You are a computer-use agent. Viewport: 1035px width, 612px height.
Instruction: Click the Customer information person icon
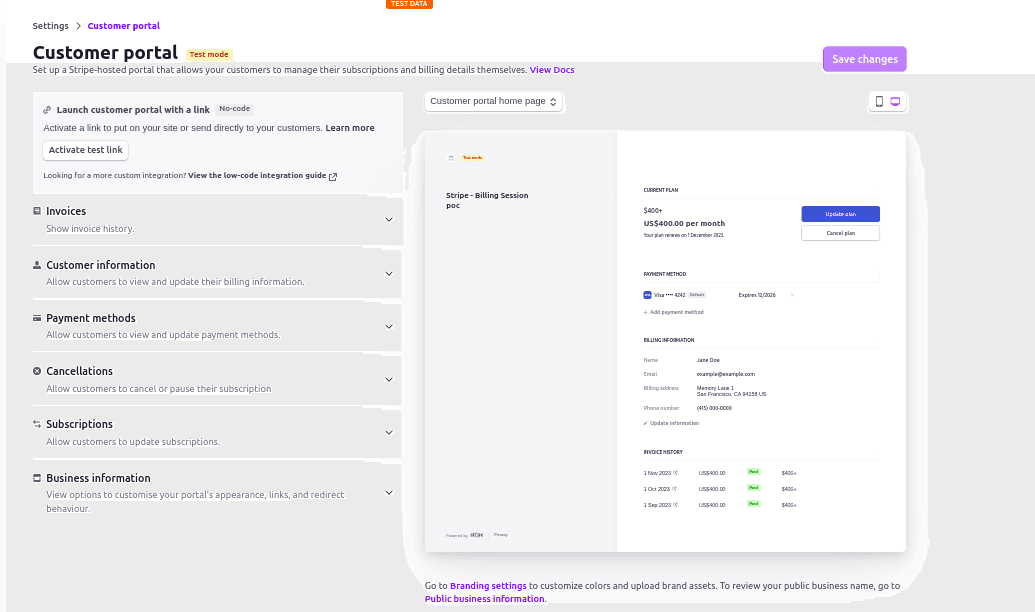click(x=37, y=265)
